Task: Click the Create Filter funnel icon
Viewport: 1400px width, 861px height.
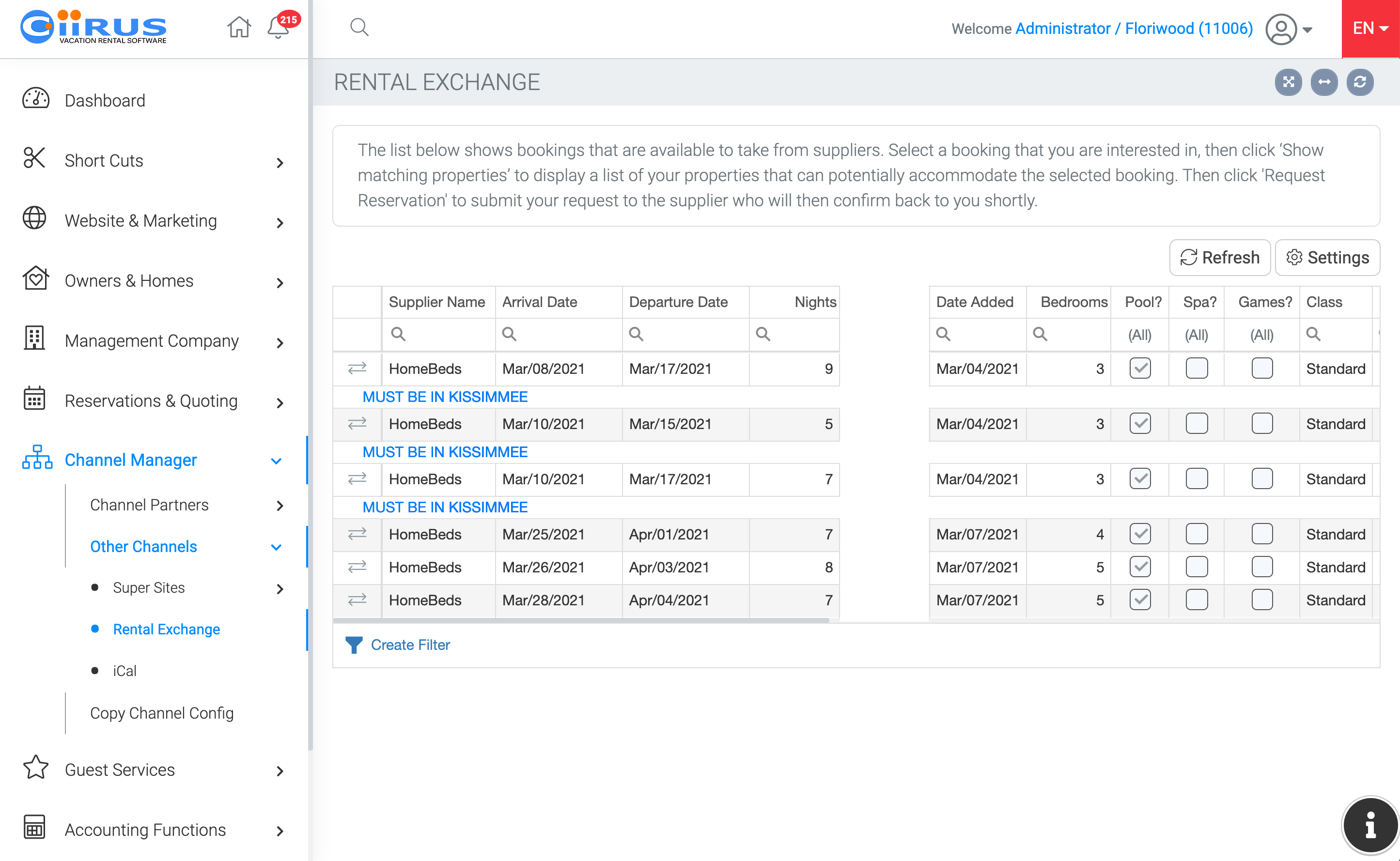Action: 354,645
